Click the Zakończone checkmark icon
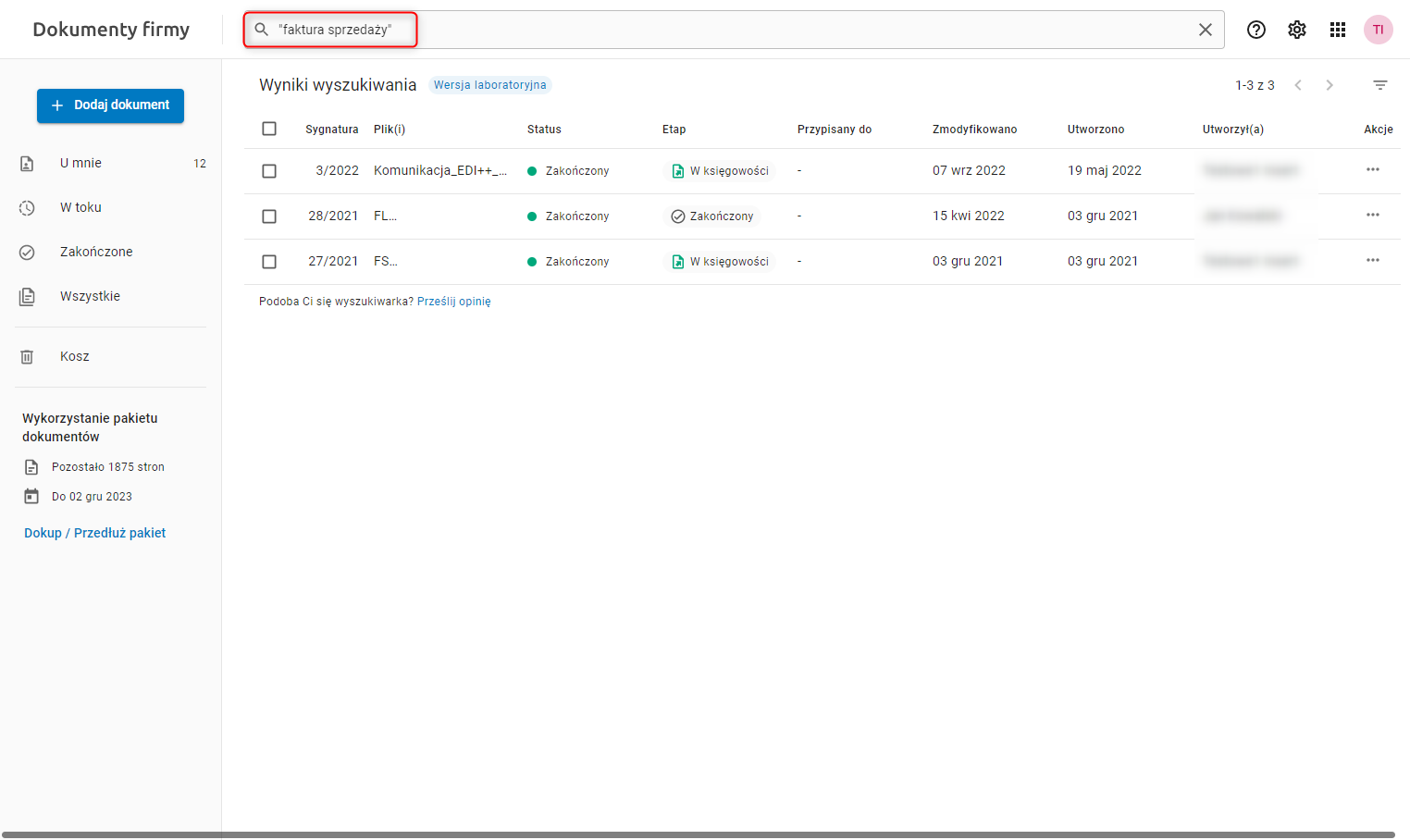The image size is (1410, 840). point(27,253)
